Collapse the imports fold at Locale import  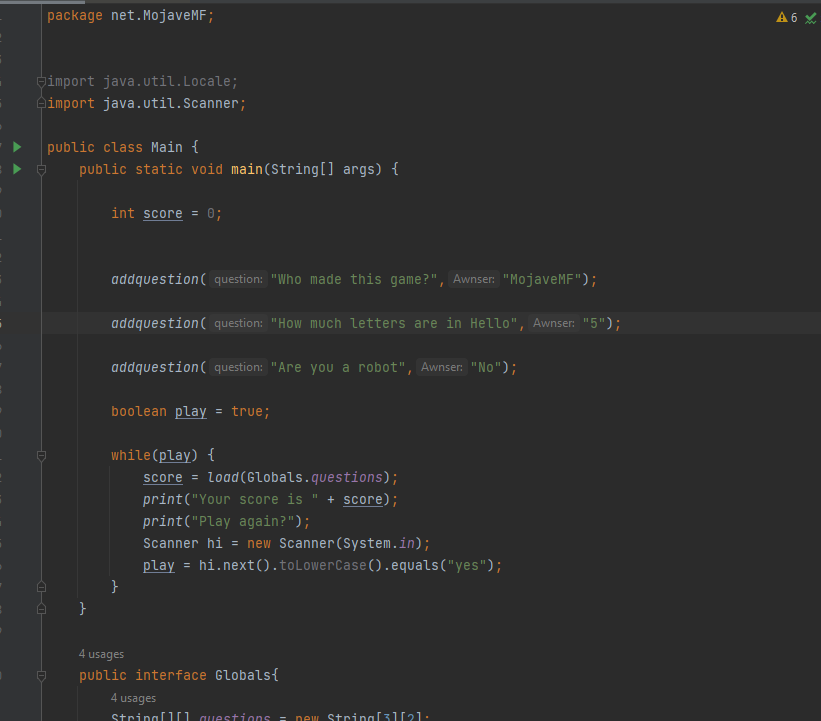click(x=41, y=82)
